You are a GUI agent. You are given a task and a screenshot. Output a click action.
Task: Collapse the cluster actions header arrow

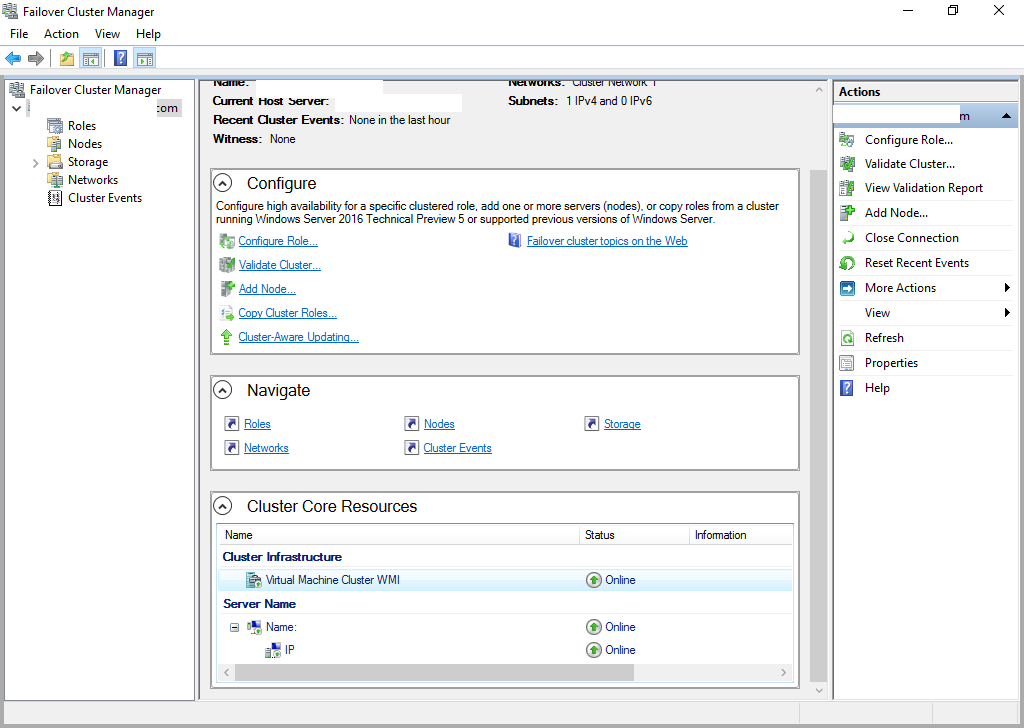tap(1006, 116)
